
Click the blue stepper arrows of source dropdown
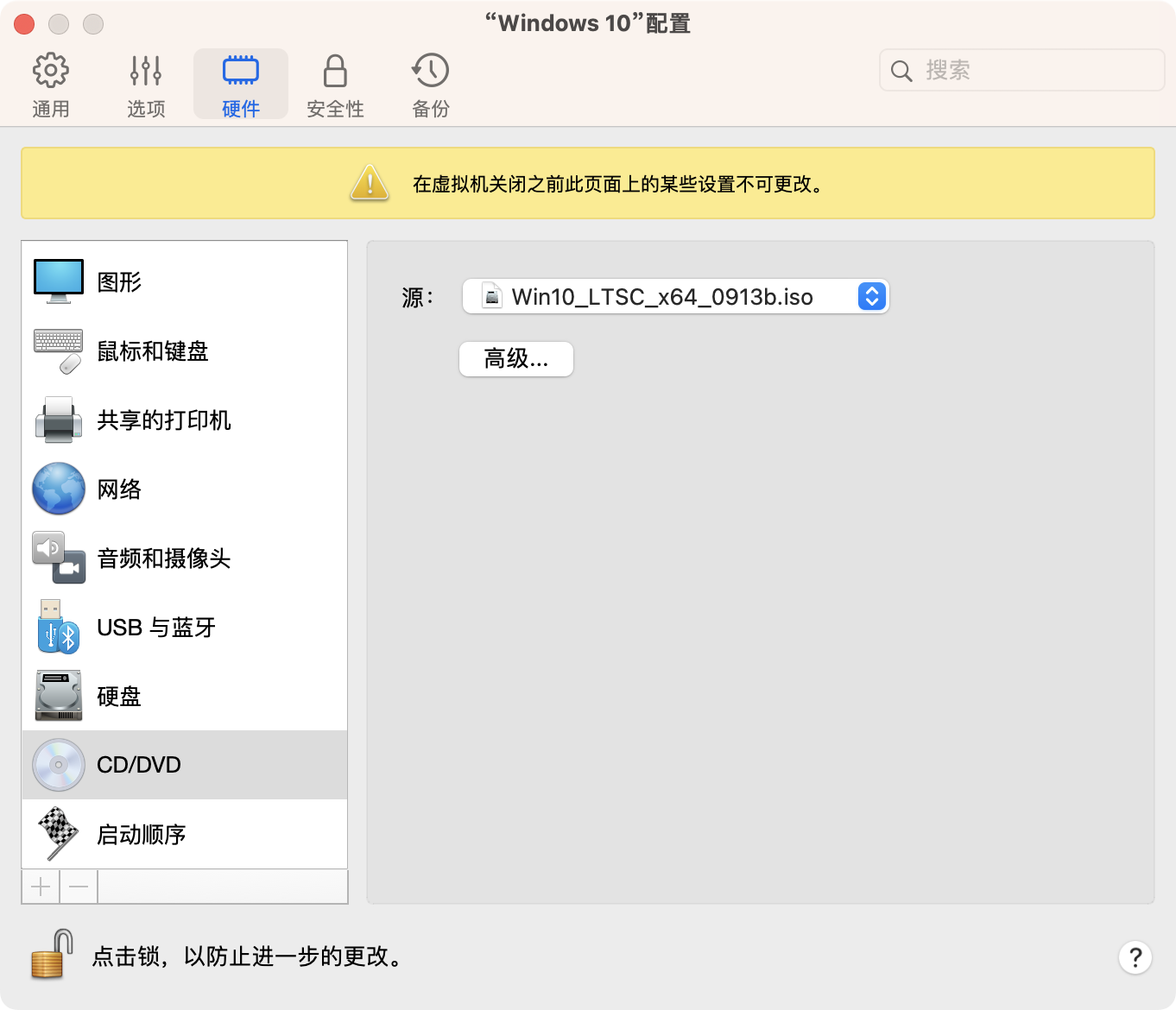pyautogui.click(x=872, y=296)
